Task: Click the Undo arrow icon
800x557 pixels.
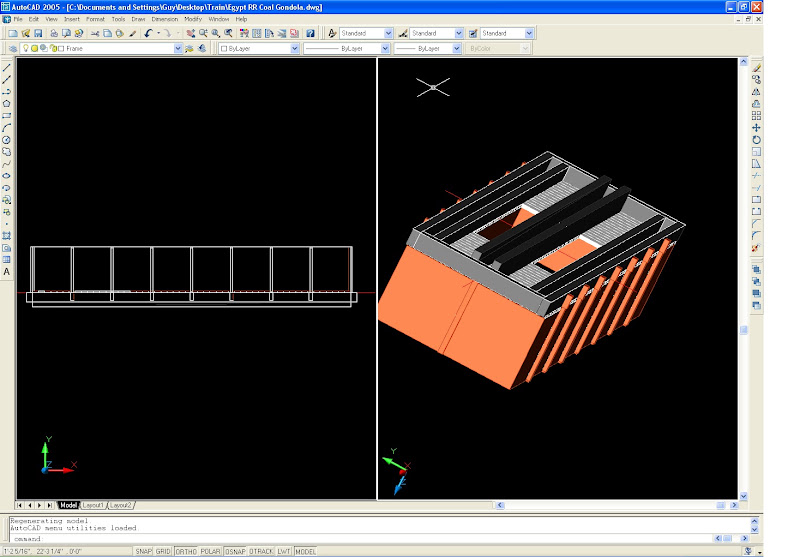Action: (x=148, y=33)
